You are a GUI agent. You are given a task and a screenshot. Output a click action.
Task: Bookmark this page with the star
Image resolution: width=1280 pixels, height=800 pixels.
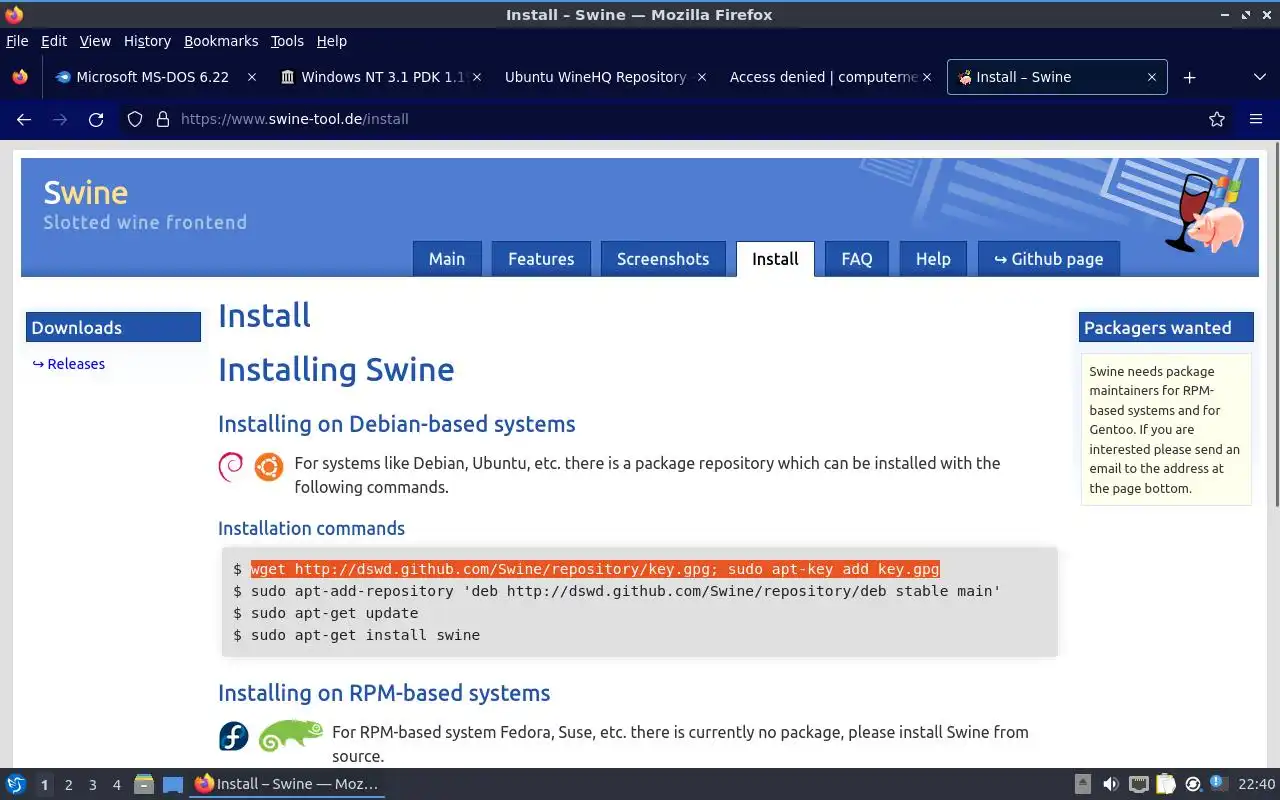[1217, 119]
